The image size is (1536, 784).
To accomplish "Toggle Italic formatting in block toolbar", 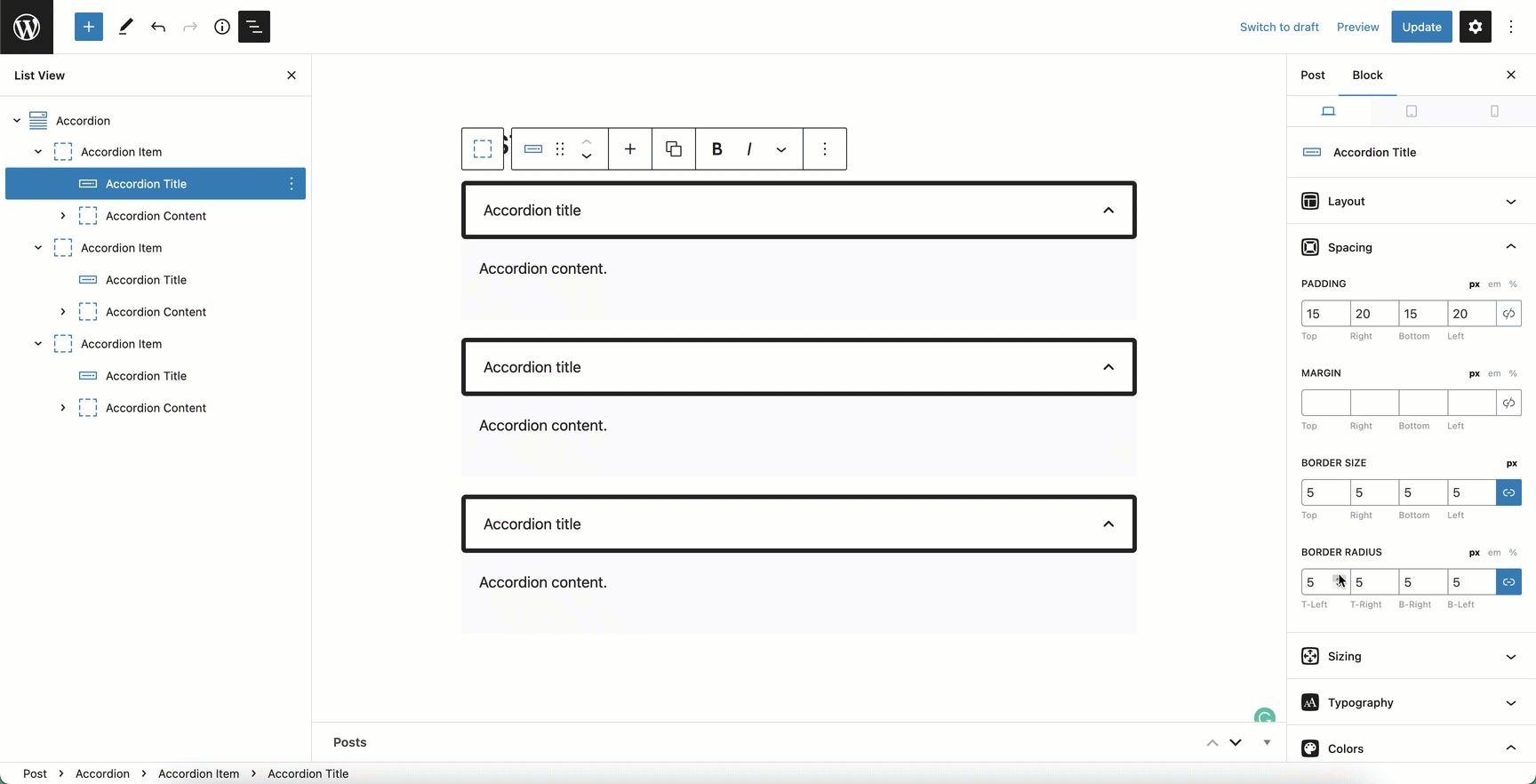I will (749, 148).
